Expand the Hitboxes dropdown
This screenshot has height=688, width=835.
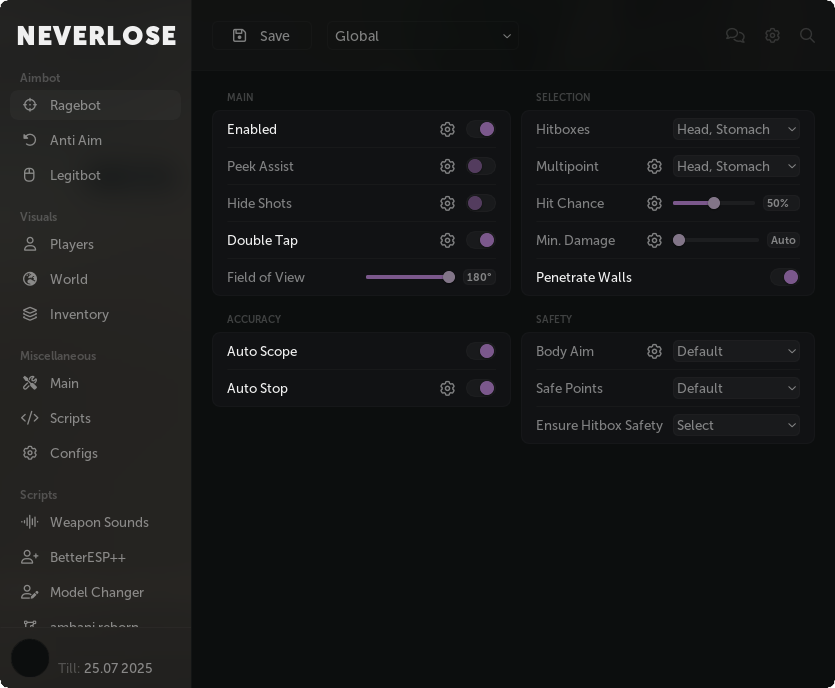coord(736,129)
